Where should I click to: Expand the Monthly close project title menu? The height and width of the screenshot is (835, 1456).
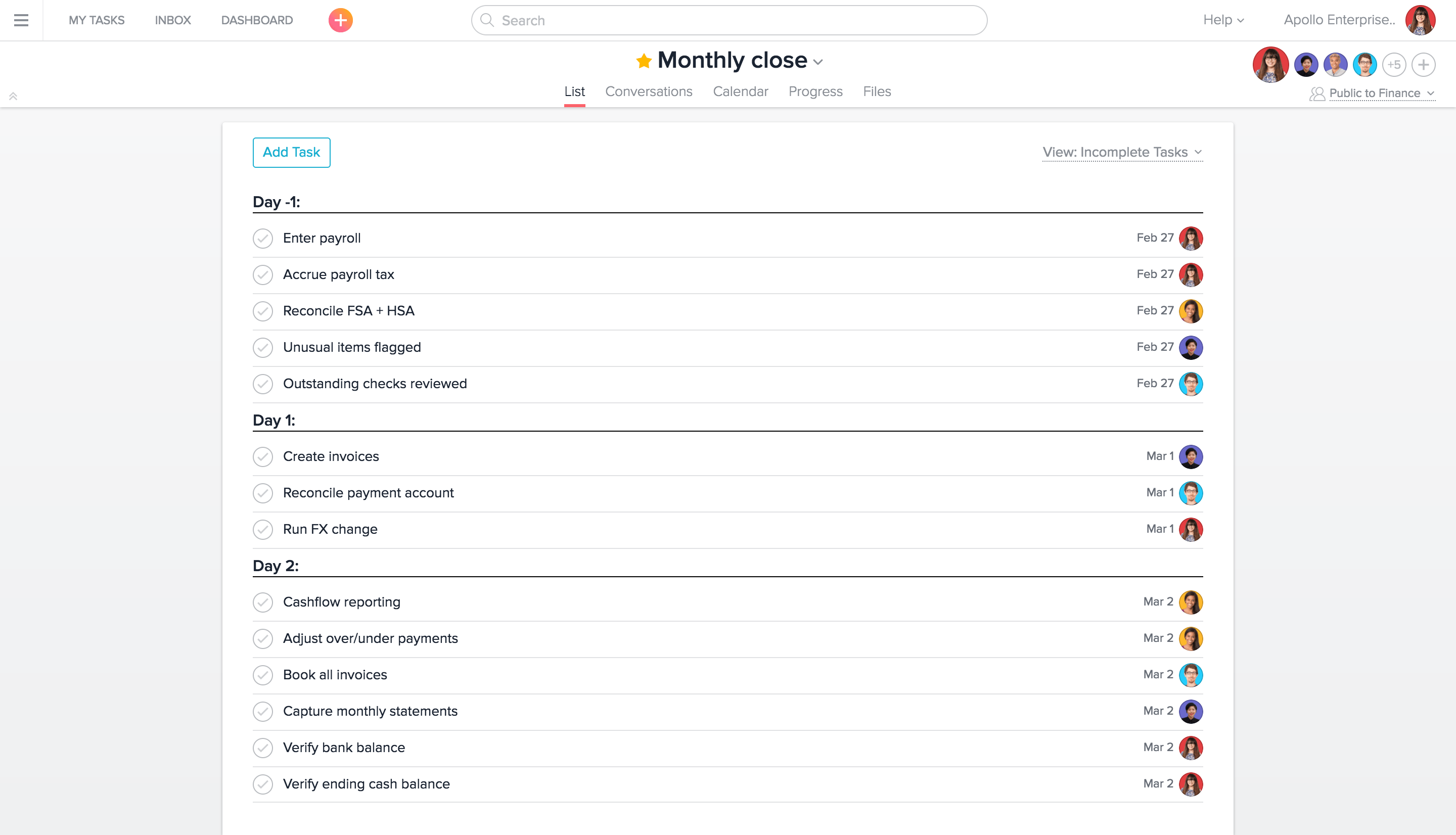pos(818,62)
